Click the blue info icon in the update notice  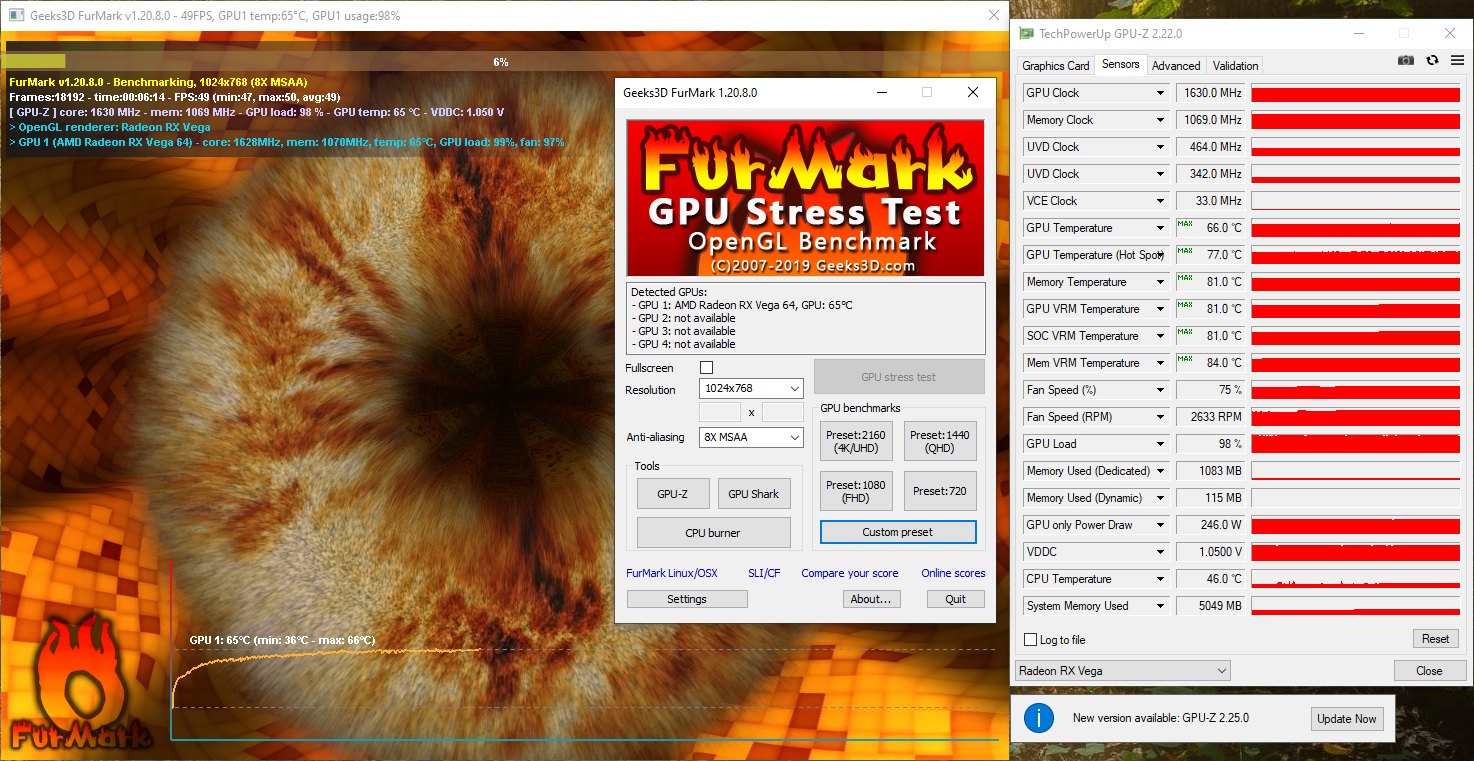(x=1040, y=718)
